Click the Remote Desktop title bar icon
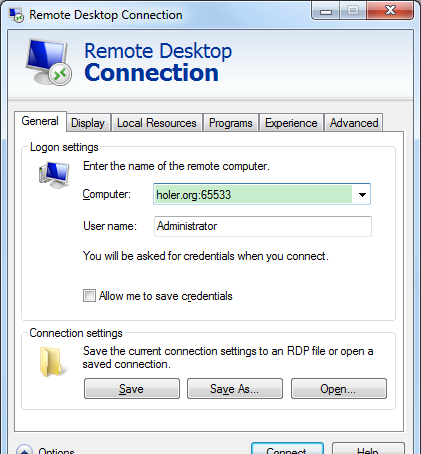The width and height of the screenshot is (421, 454). (16, 15)
